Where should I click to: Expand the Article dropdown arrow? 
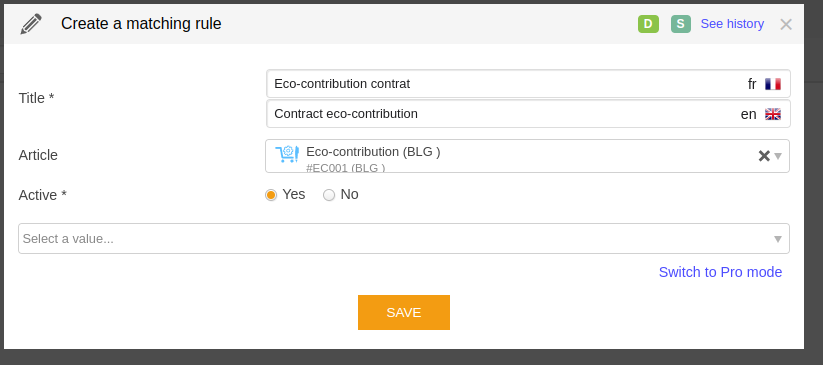coord(778,156)
